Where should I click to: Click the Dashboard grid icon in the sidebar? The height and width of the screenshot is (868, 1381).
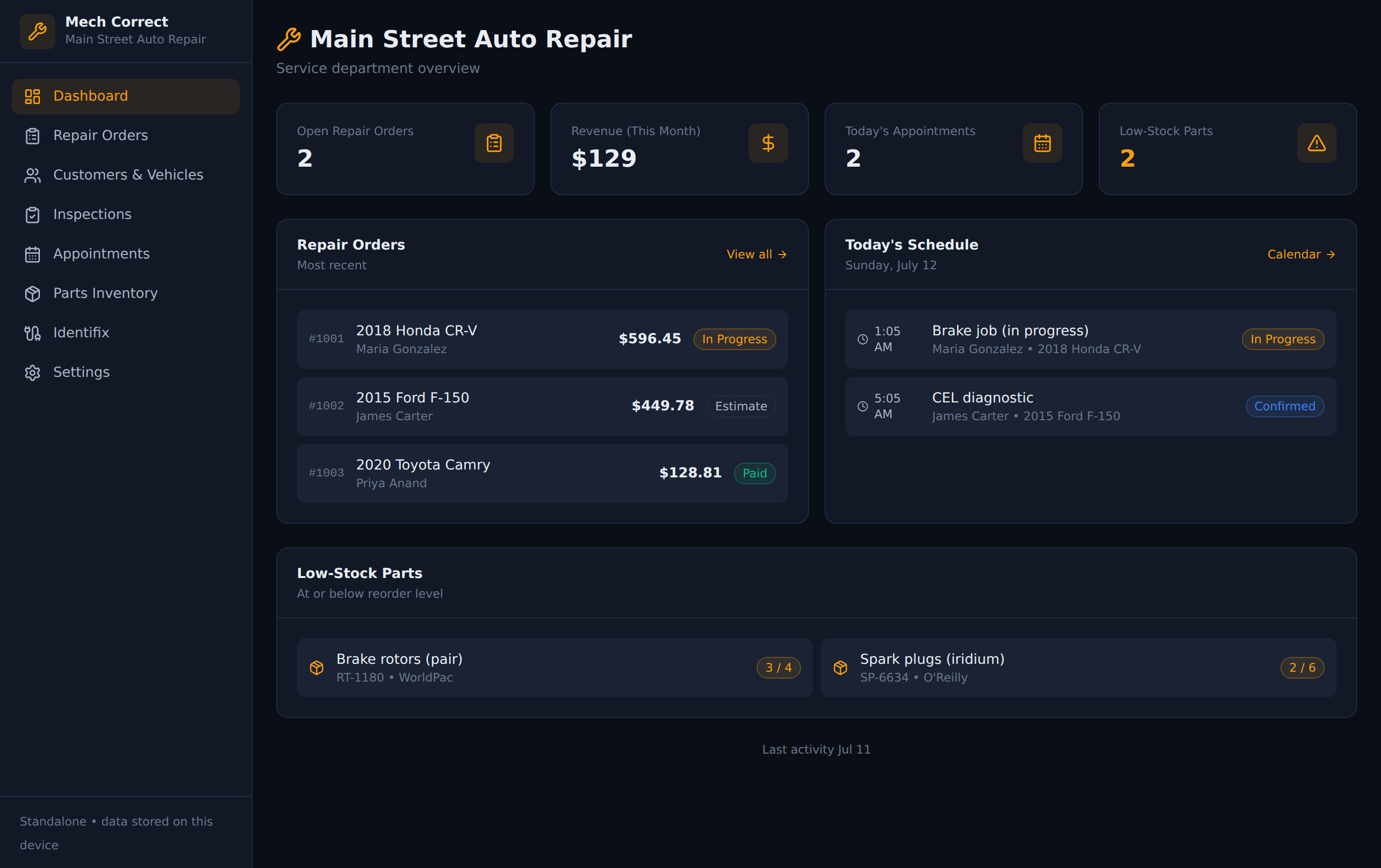tap(33, 96)
